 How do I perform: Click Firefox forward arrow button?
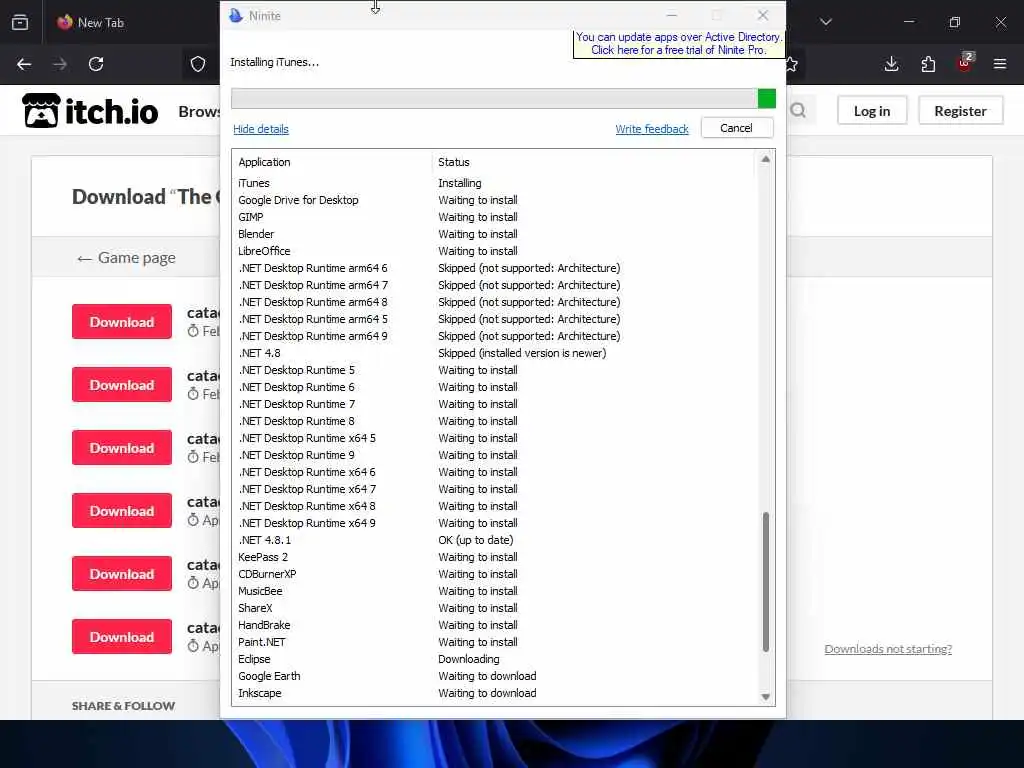click(60, 64)
